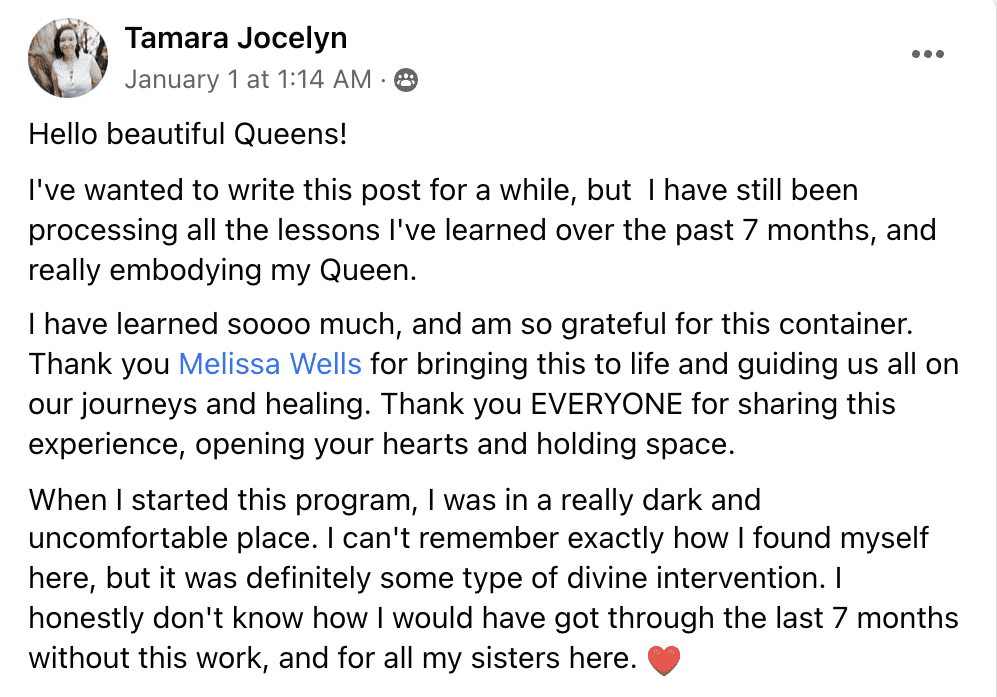Click the red heart emoji

point(663,659)
